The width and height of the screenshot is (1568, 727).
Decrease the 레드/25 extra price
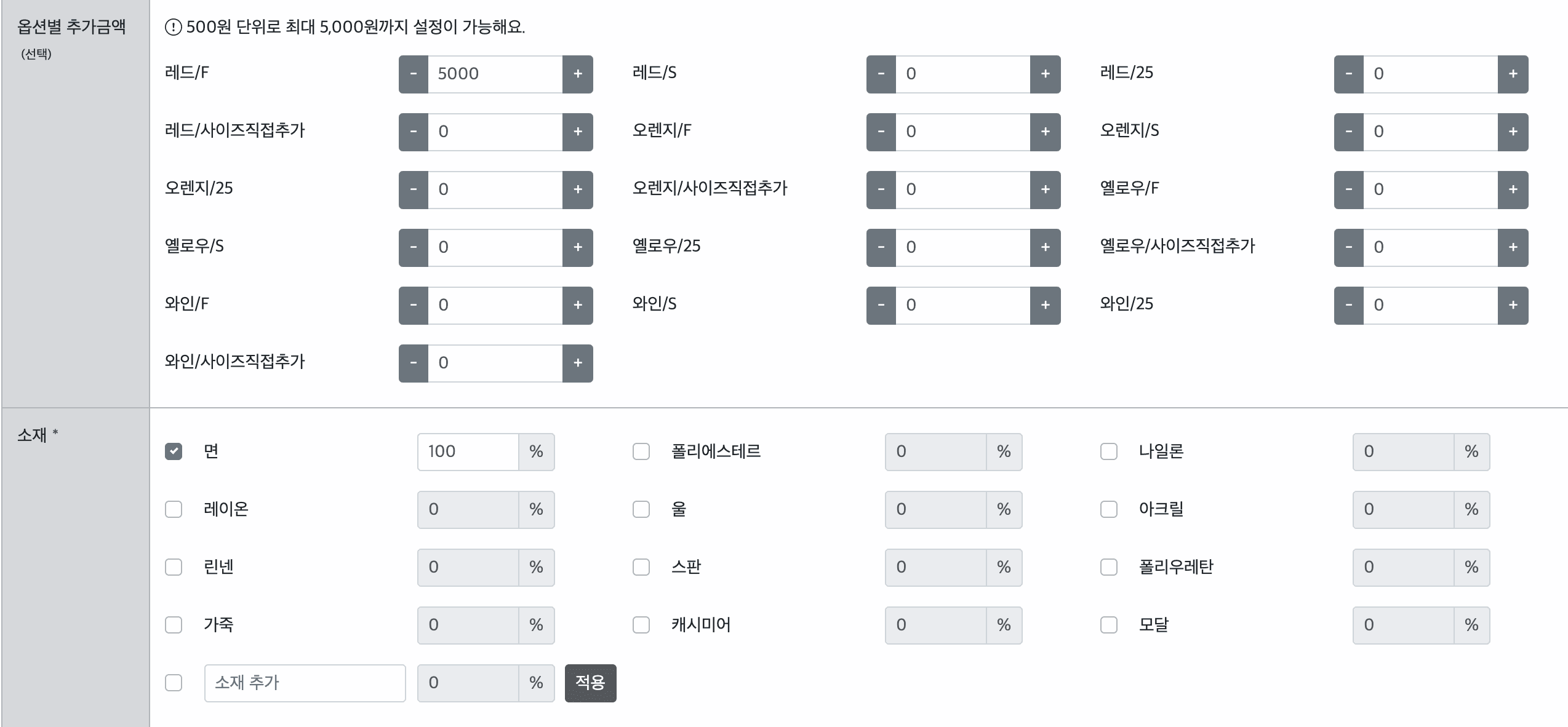click(x=1349, y=74)
